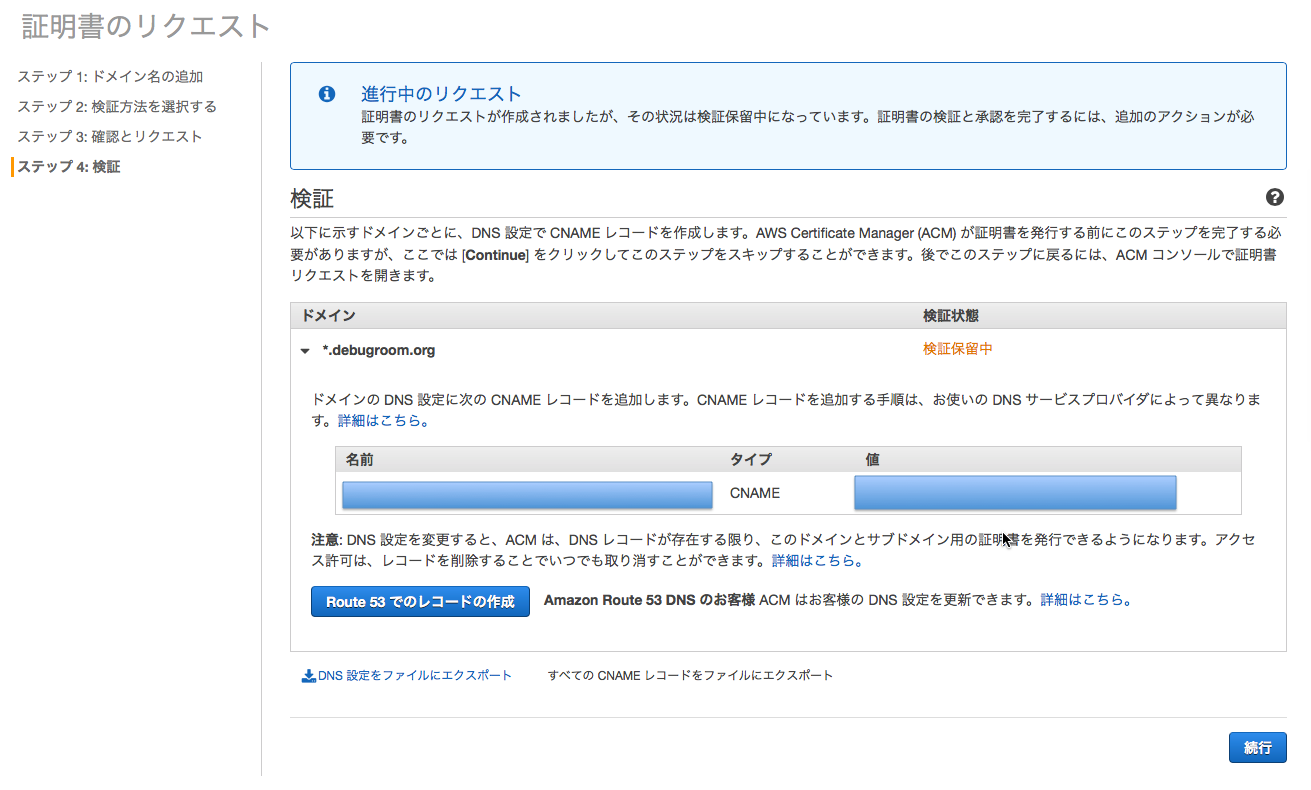This screenshot has height=790, width=1311.
Task: Click the ドメイン column header
Action: (x=329, y=315)
